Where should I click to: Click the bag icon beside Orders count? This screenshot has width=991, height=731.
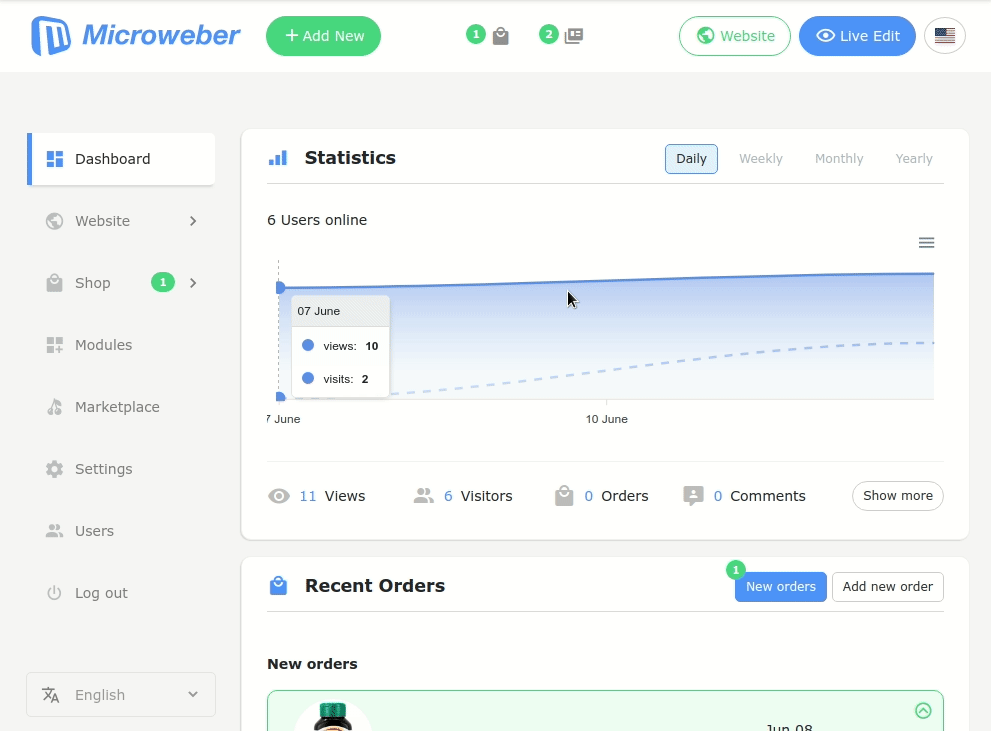564,496
